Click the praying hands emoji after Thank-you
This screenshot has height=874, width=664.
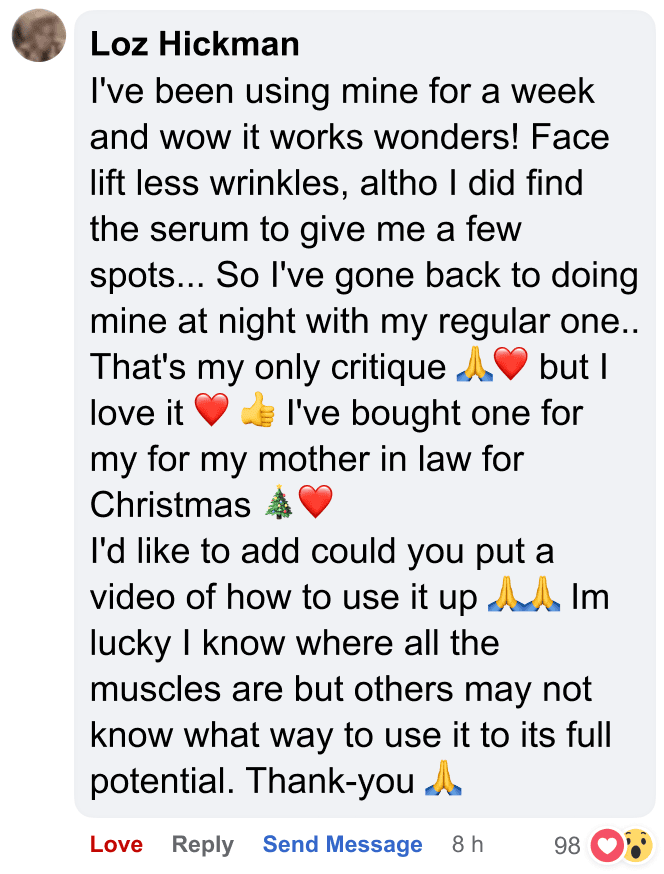[443, 780]
